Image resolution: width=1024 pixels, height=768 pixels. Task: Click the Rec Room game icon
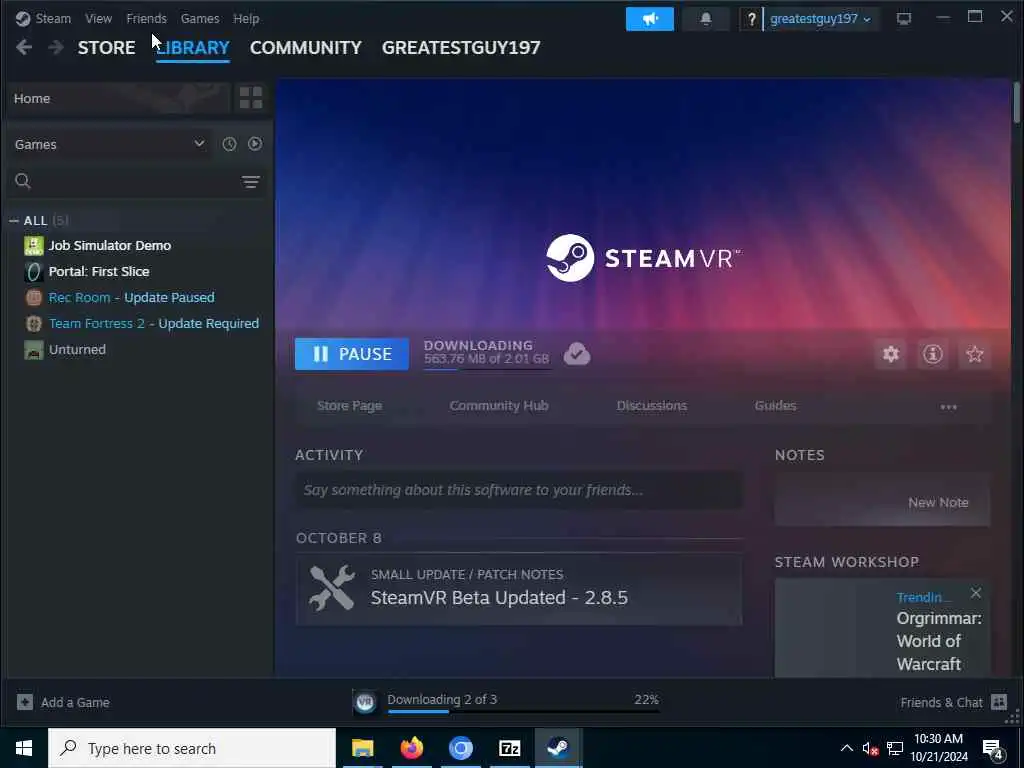point(33,298)
